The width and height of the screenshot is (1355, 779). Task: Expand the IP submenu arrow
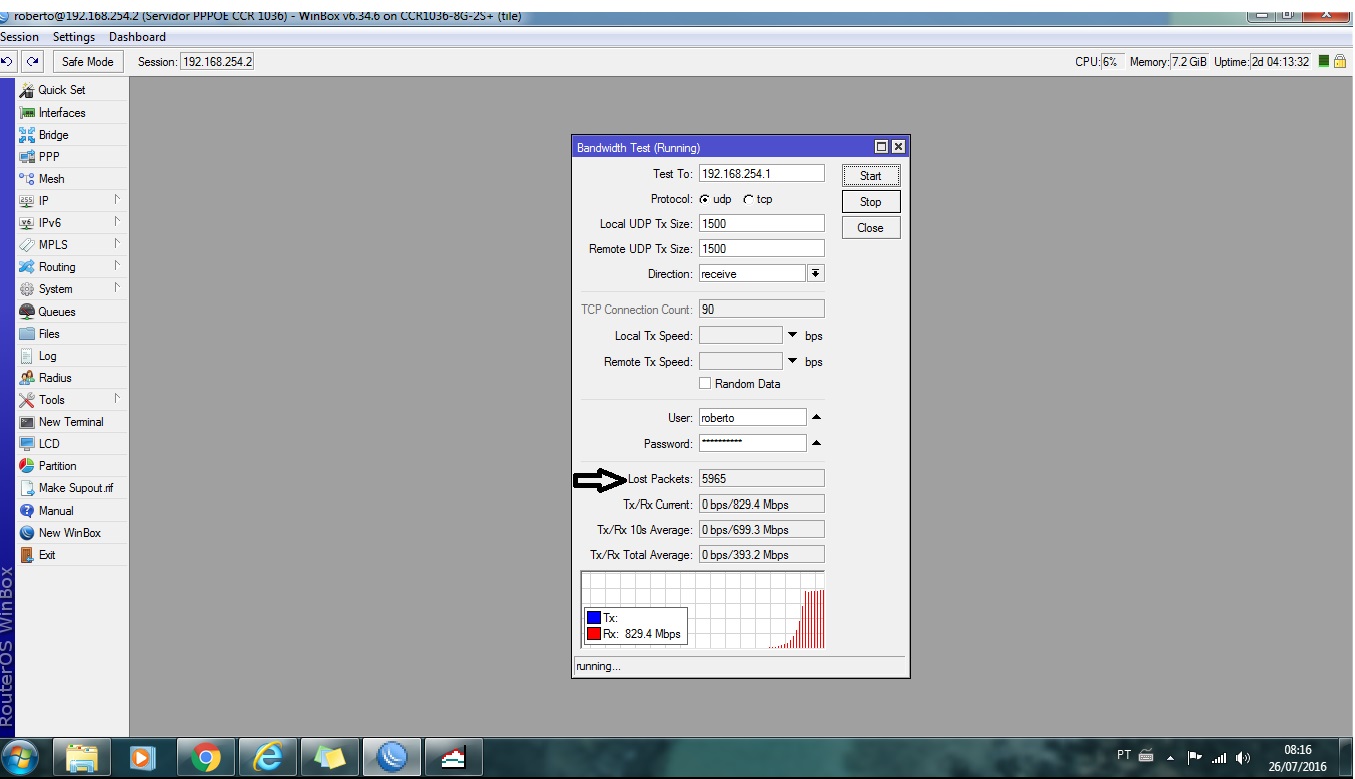click(x=117, y=200)
